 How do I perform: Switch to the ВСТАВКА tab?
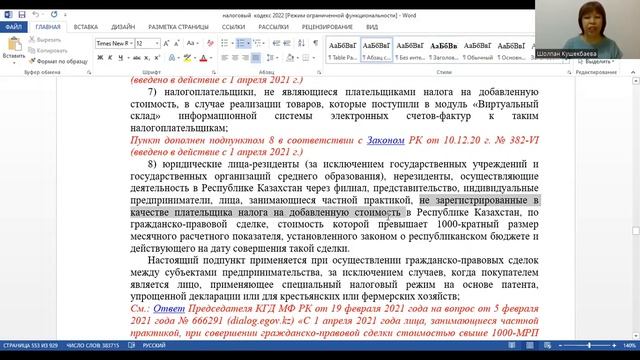86,27
